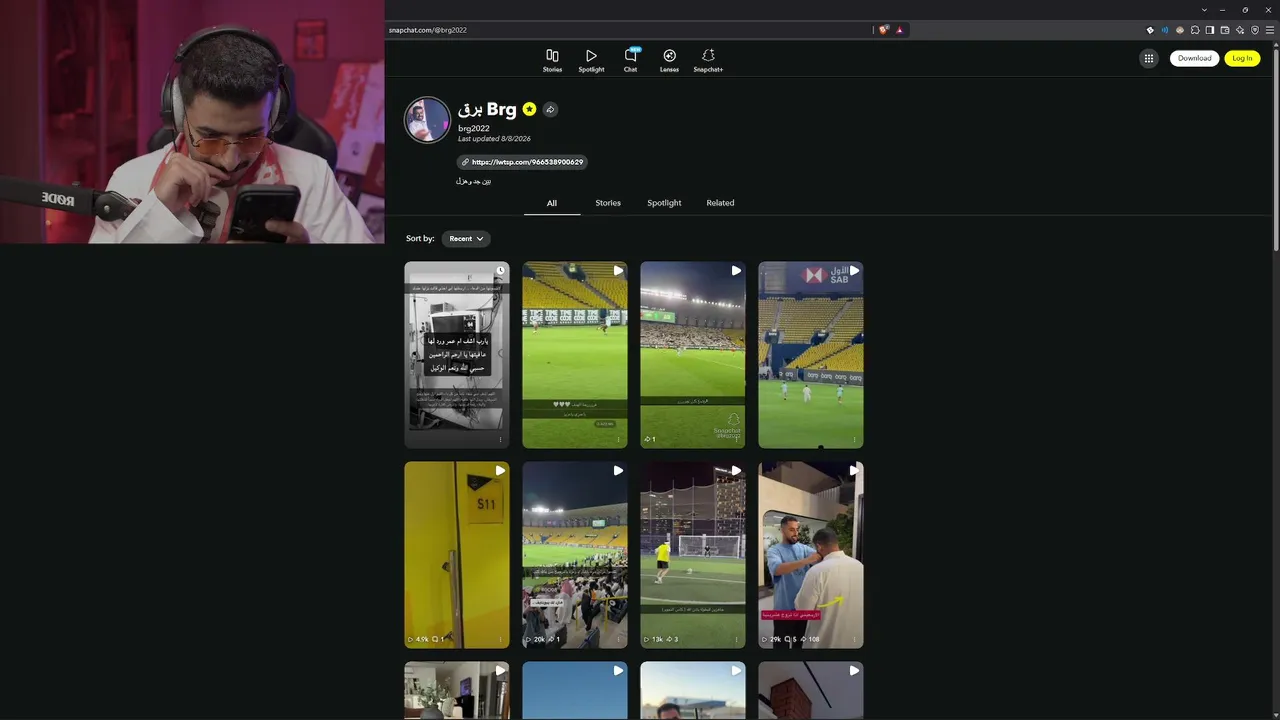Click the yellow Log In button
Screen dimensions: 1280x720
click(x=1242, y=58)
